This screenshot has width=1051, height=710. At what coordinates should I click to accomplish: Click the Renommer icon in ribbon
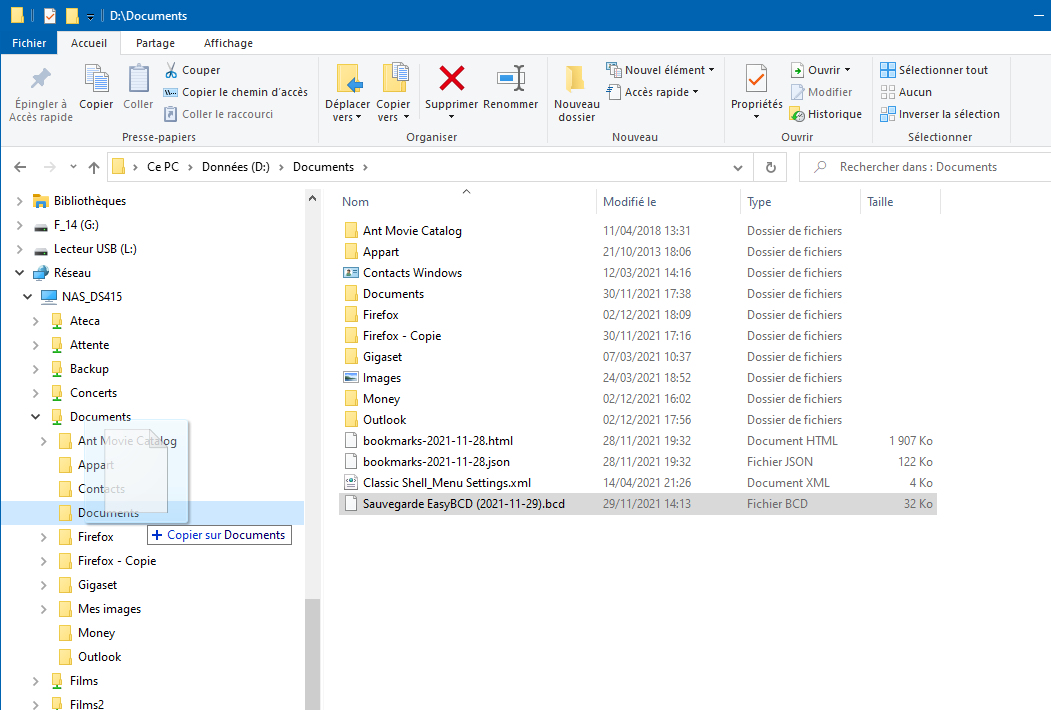click(510, 79)
